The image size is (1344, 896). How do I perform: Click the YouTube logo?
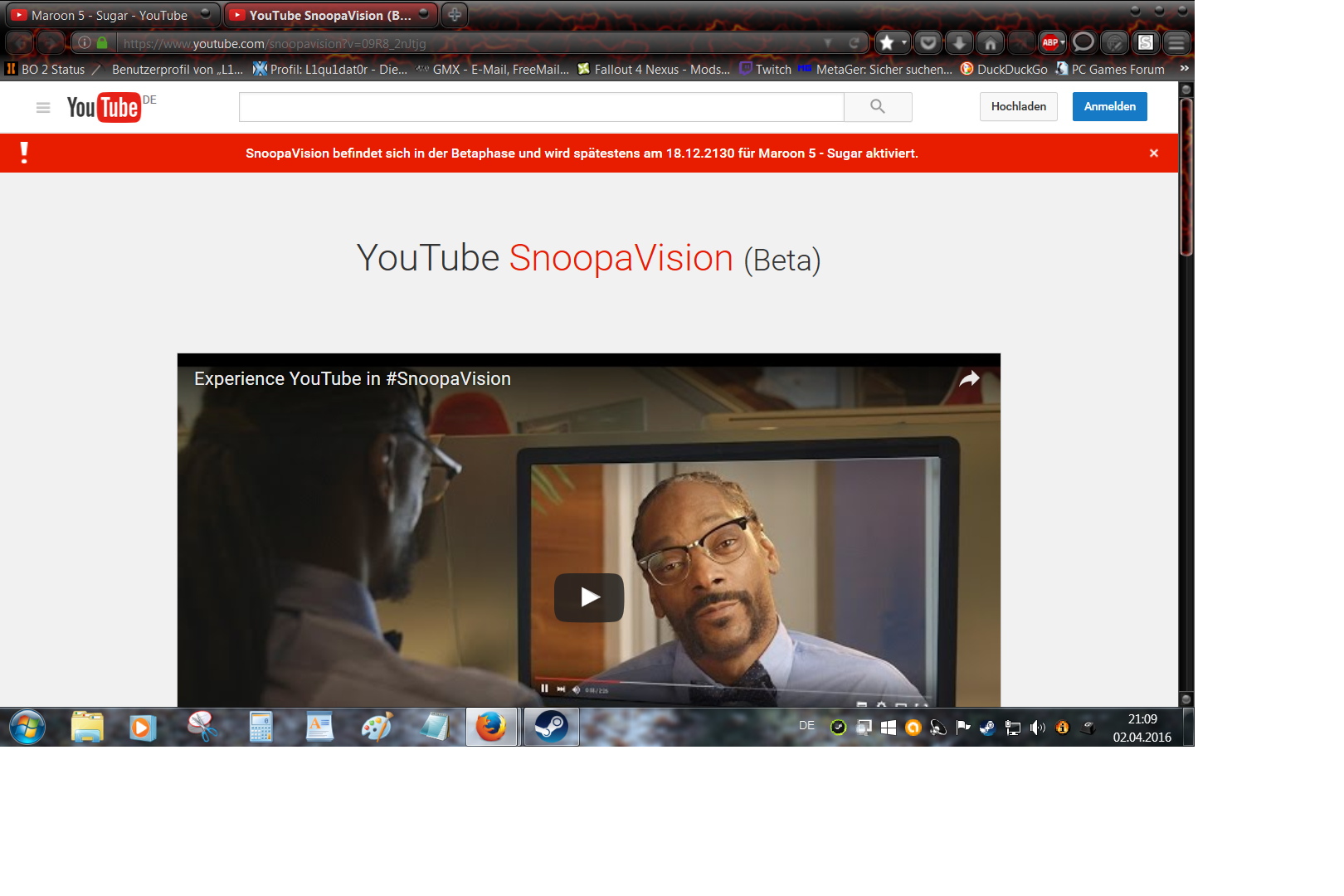pyautogui.click(x=104, y=107)
